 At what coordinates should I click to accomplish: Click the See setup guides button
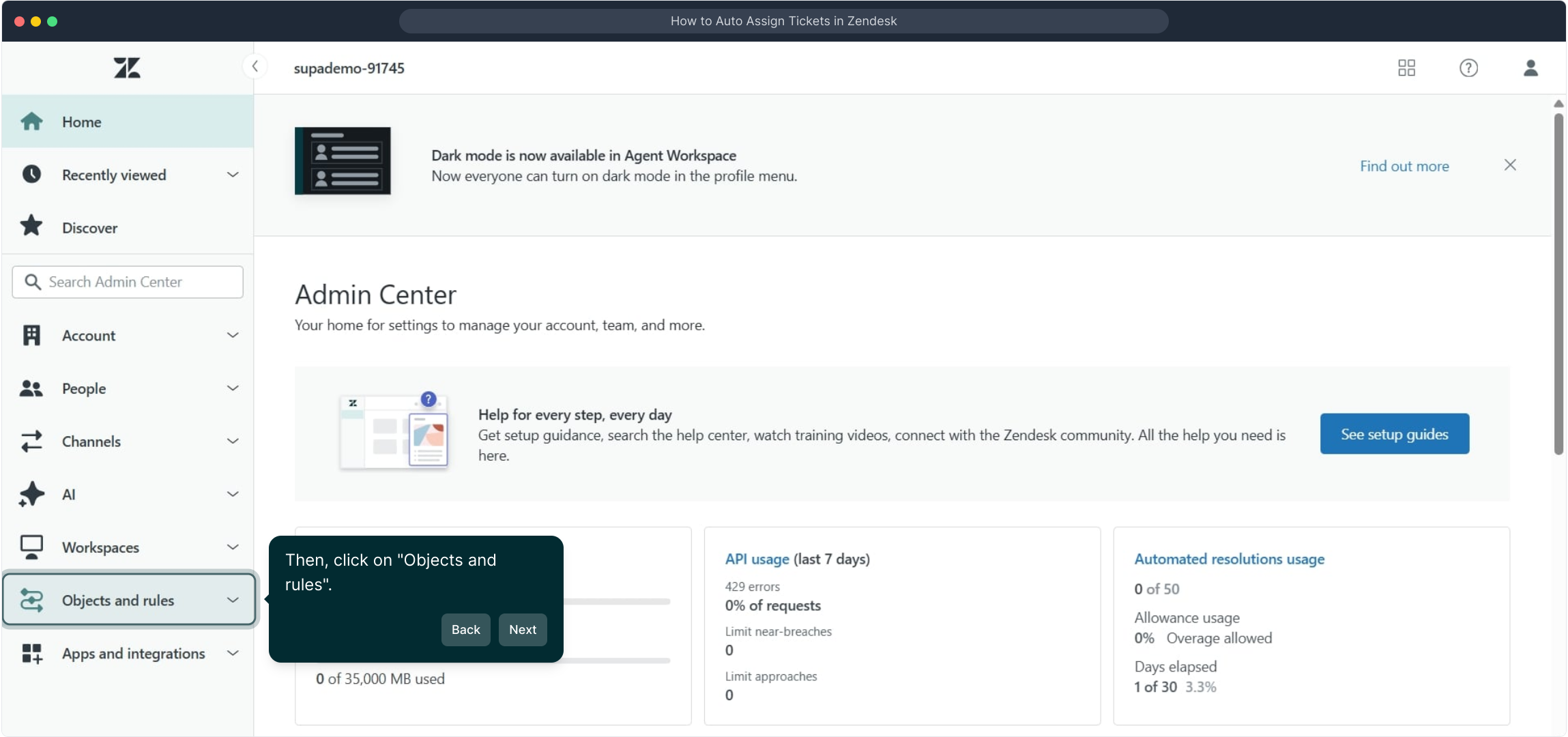click(1394, 434)
